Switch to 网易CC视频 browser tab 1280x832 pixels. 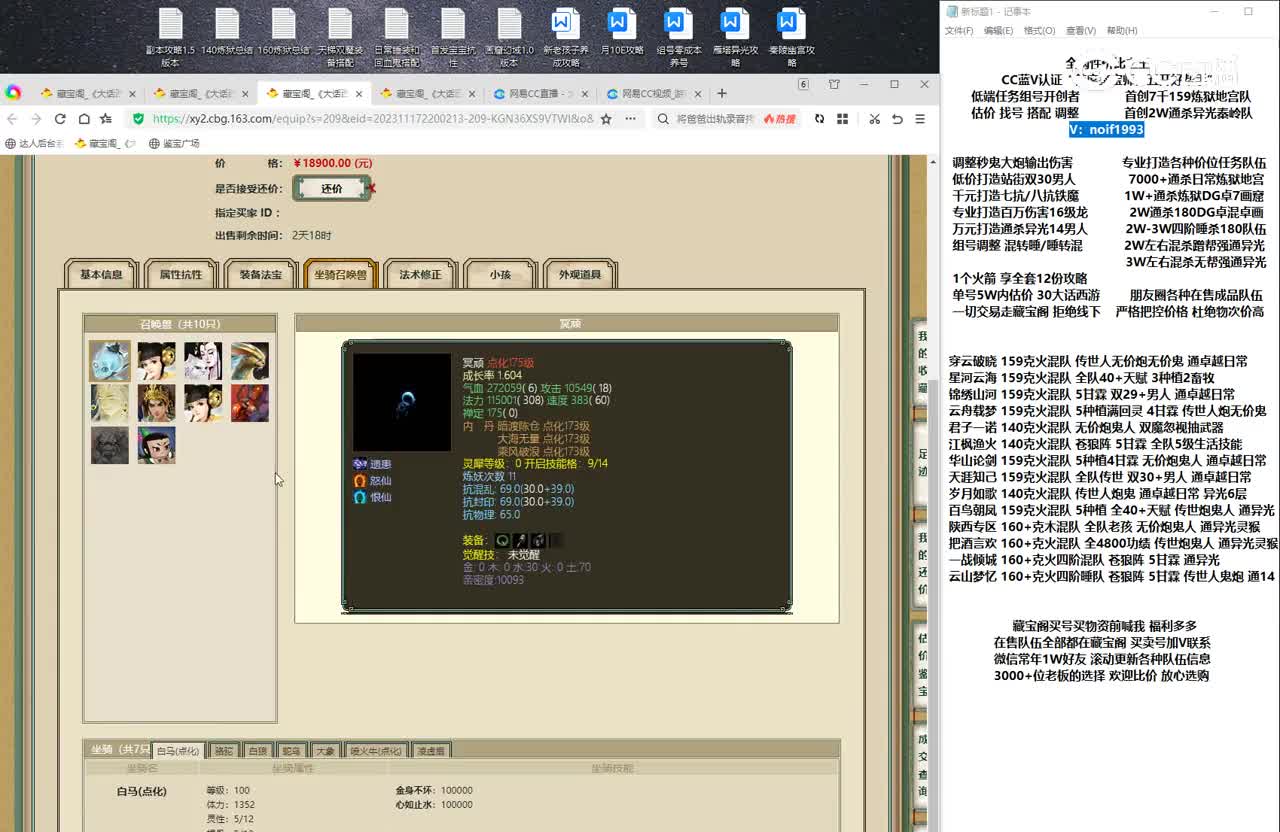click(653, 94)
